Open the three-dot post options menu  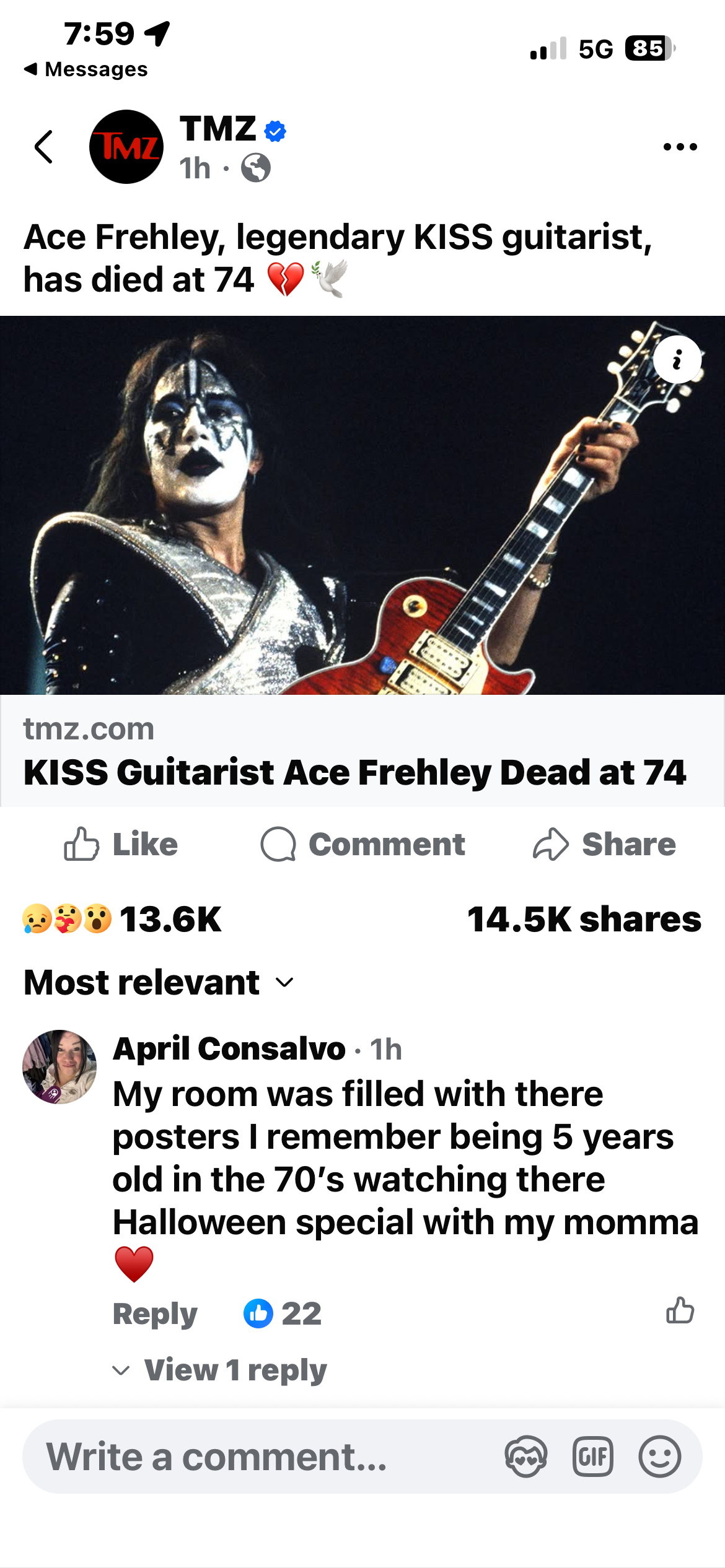(680, 147)
